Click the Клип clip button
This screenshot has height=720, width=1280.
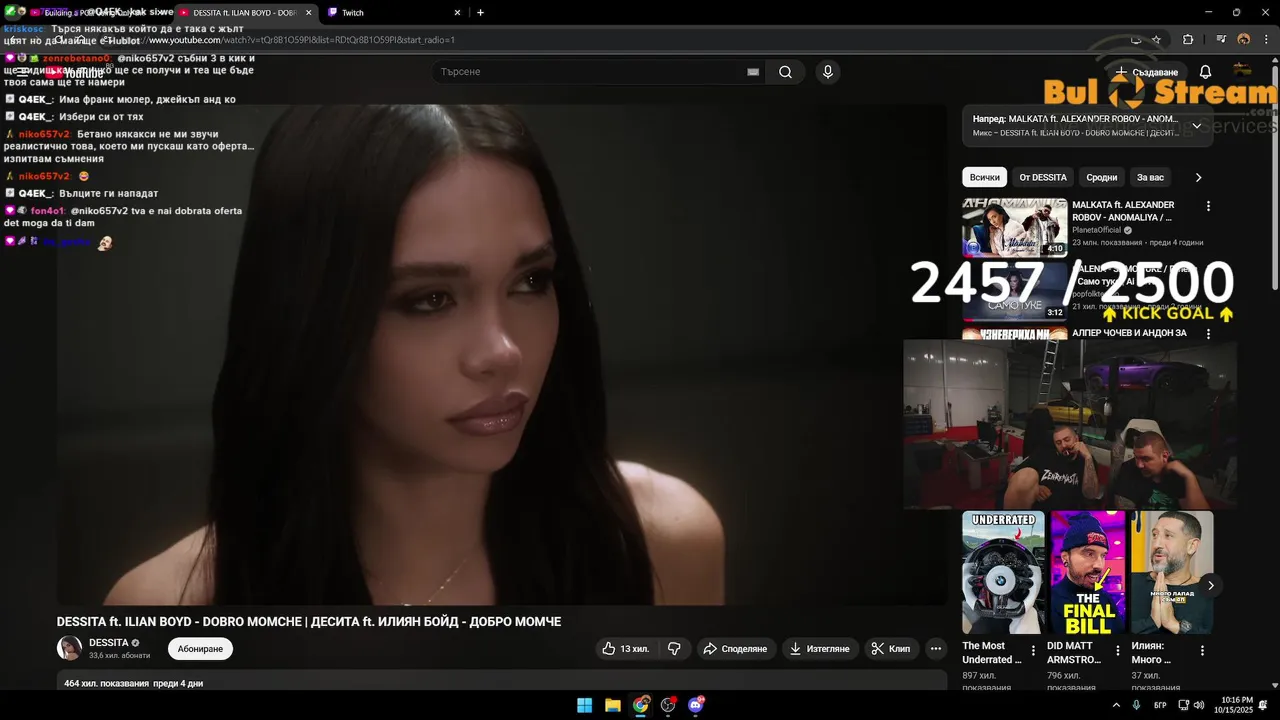pos(890,649)
